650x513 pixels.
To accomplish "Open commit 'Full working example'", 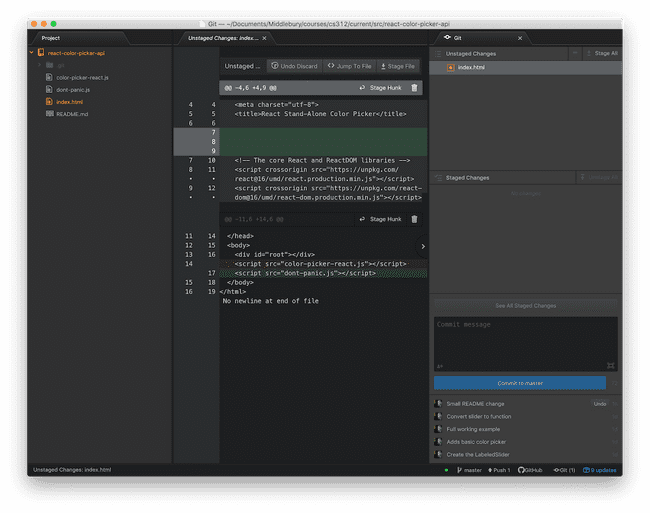I will (473, 429).
